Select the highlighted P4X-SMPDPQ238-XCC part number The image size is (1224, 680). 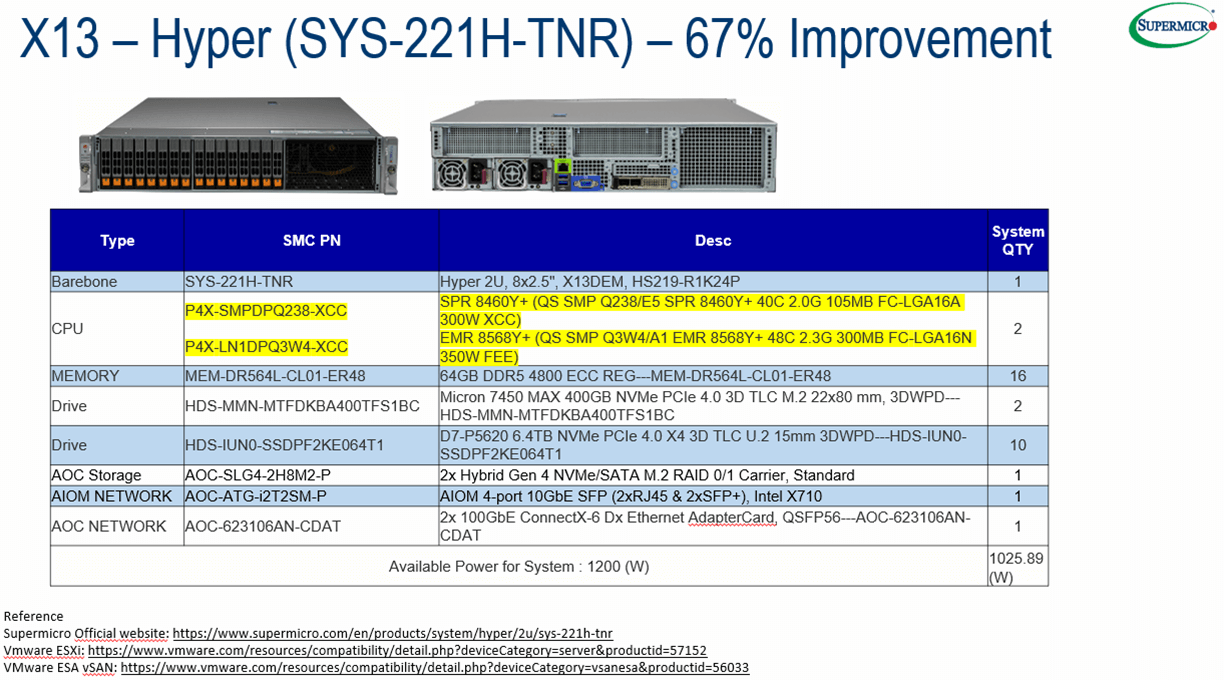click(x=266, y=311)
